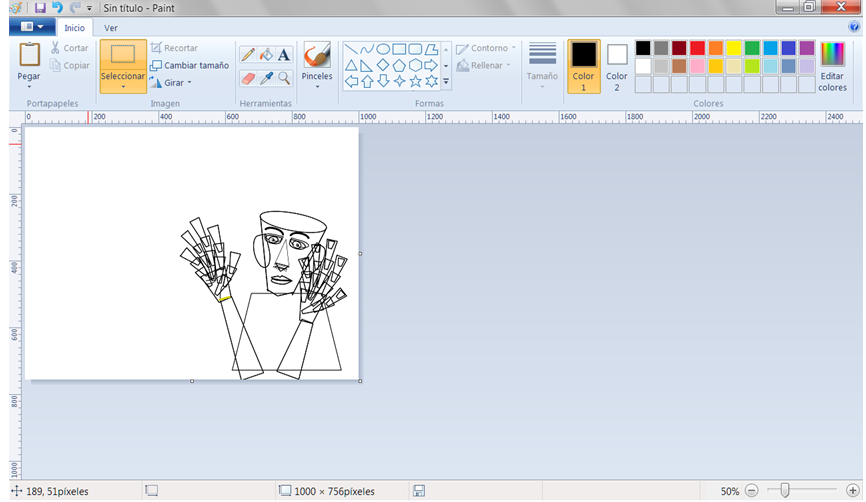Screen dimensions: 866x502
Task: Click the Undo arrow in title bar
Action: (57, 8)
